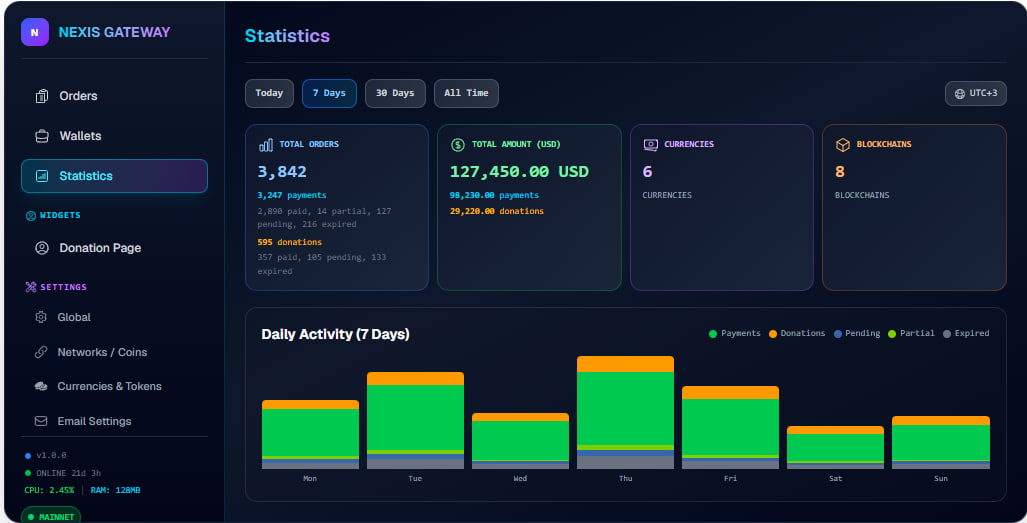Toggle the Expired legend entry

coord(966,333)
